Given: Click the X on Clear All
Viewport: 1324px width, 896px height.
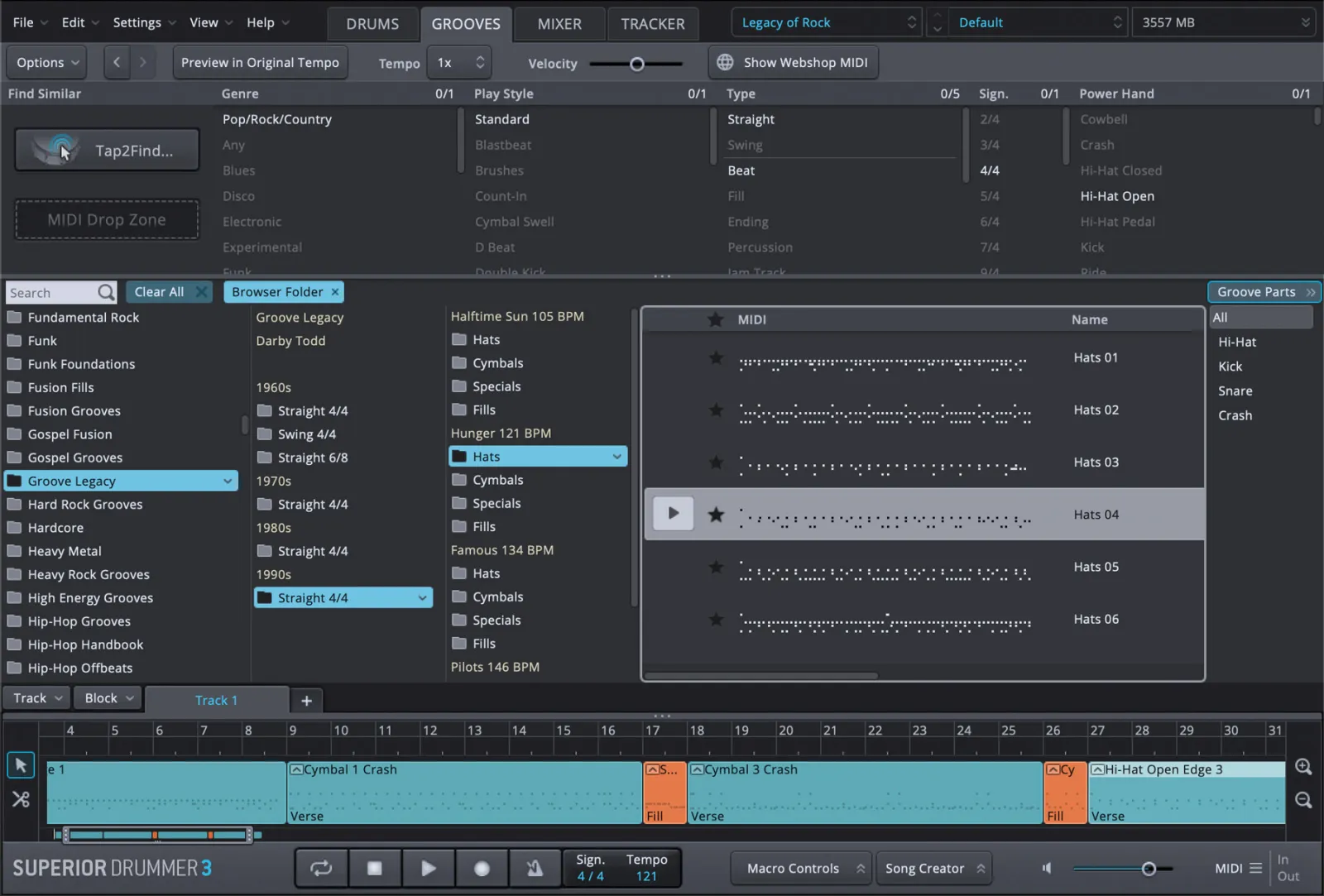Looking at the screenshot, I should 200,292.
